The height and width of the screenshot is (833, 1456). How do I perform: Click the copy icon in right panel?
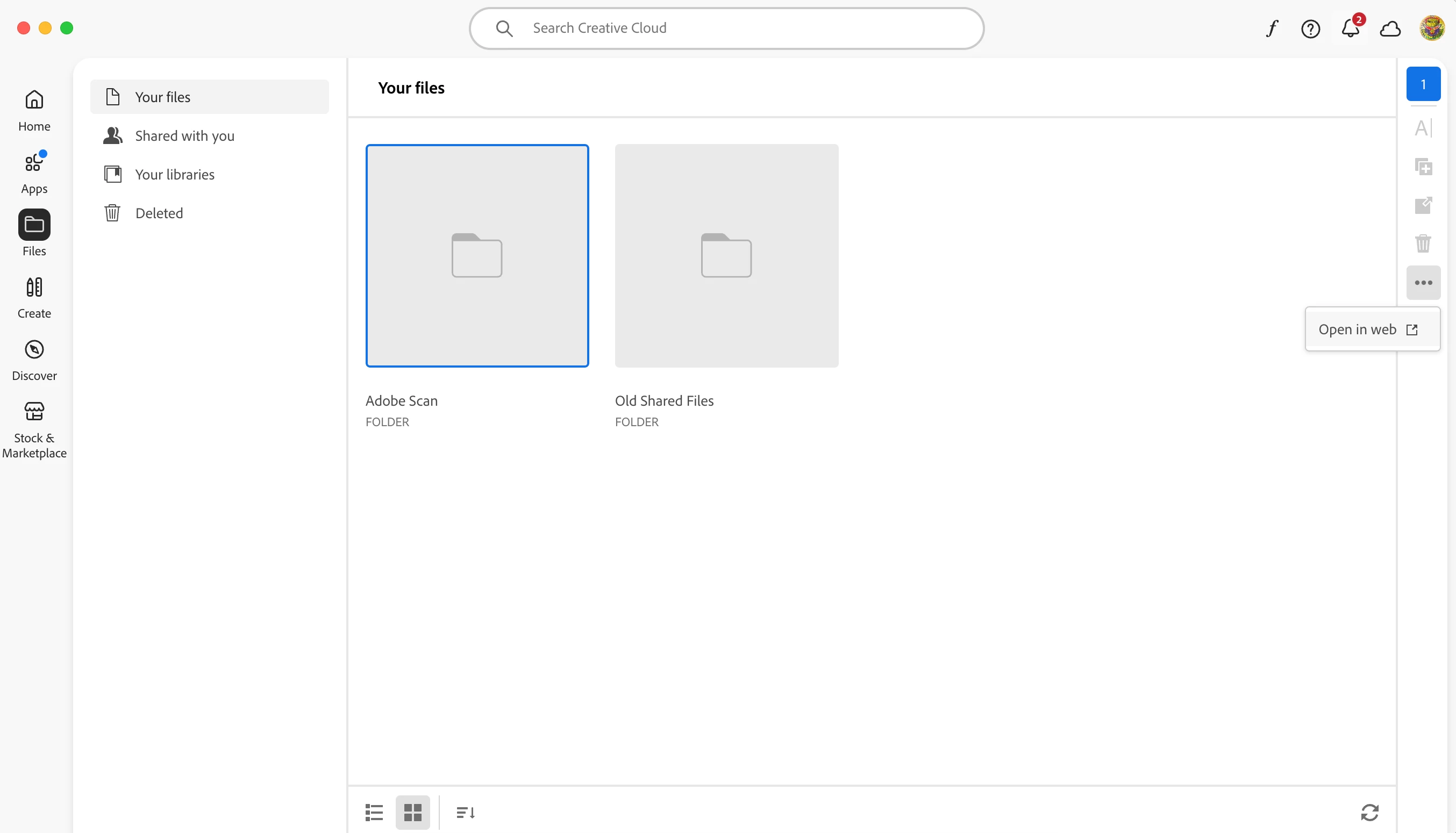point(1423,167)
